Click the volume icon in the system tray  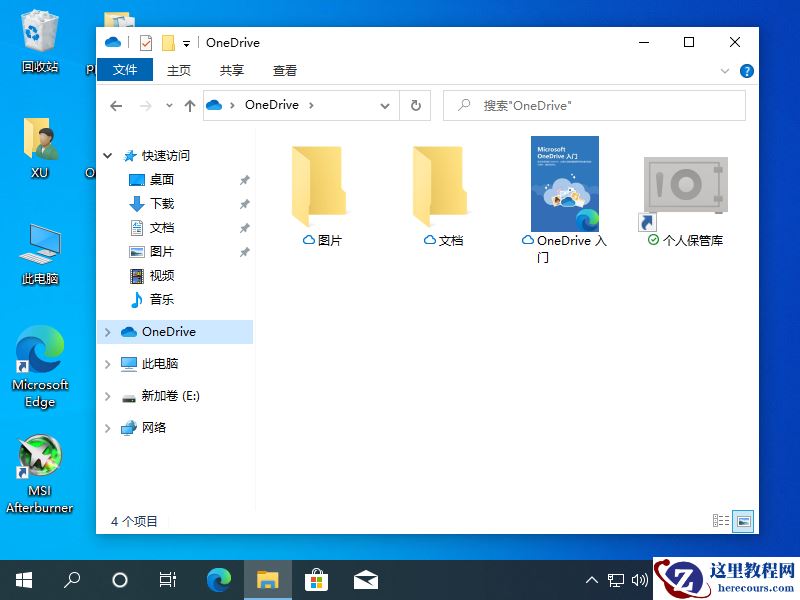641,580
